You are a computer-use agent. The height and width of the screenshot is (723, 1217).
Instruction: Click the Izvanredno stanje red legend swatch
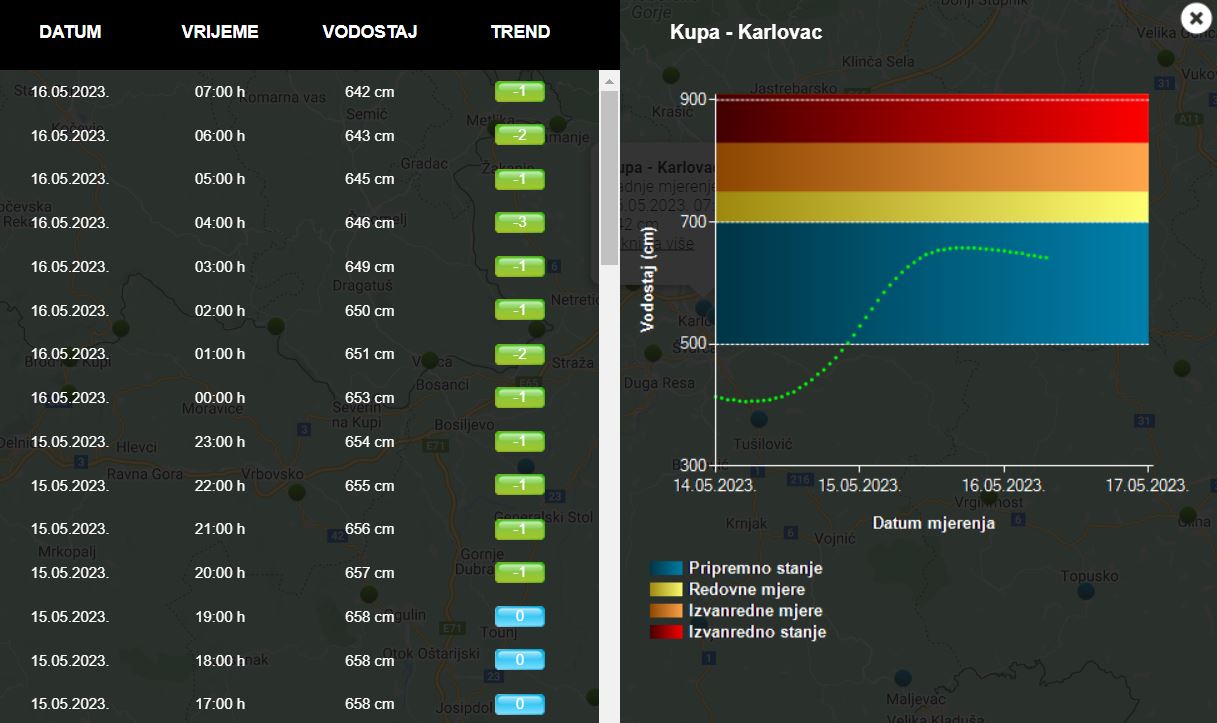[666, 632]
